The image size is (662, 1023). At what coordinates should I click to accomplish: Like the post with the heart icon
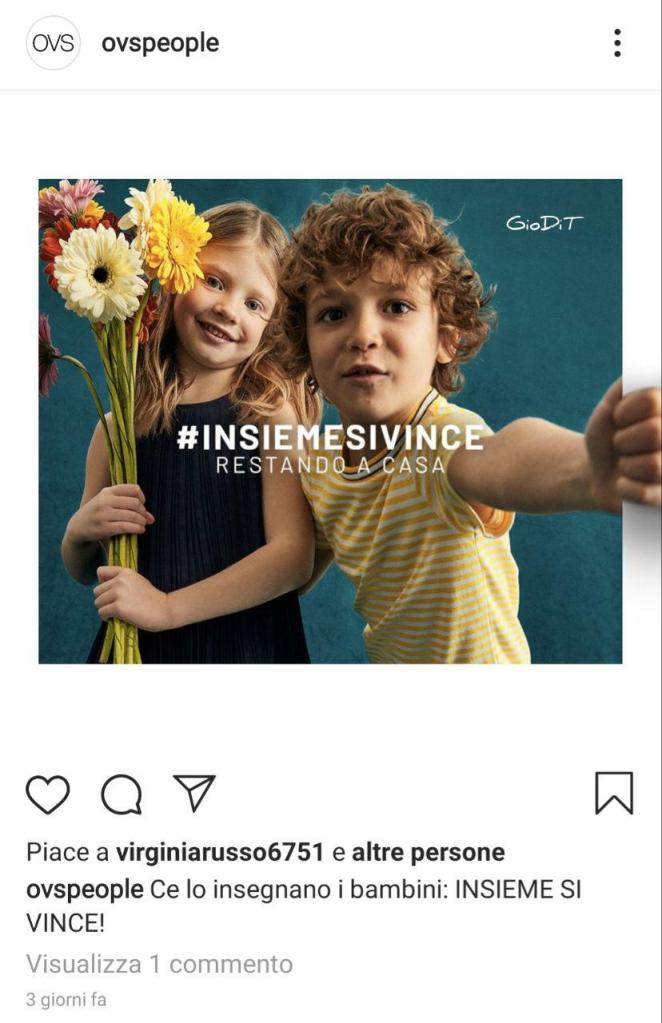(48, 794)
